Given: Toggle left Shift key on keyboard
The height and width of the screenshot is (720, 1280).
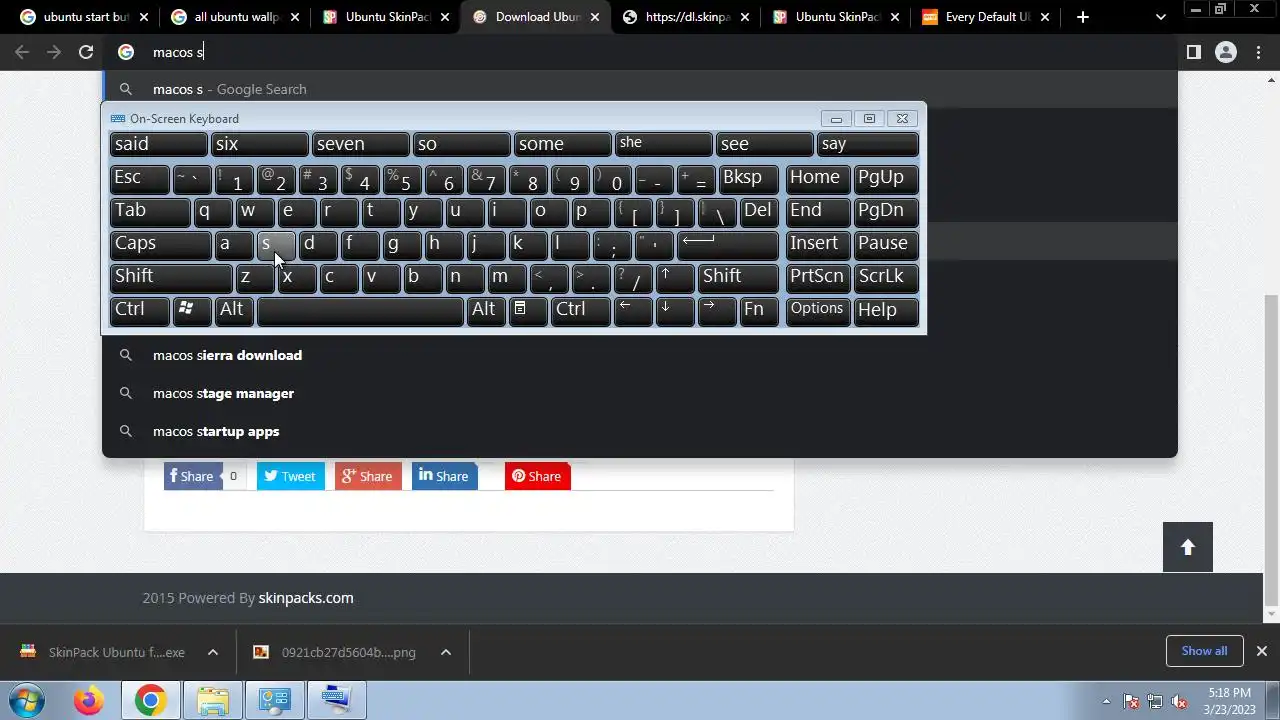Looking at the screenshot, I should pos(171,277).
